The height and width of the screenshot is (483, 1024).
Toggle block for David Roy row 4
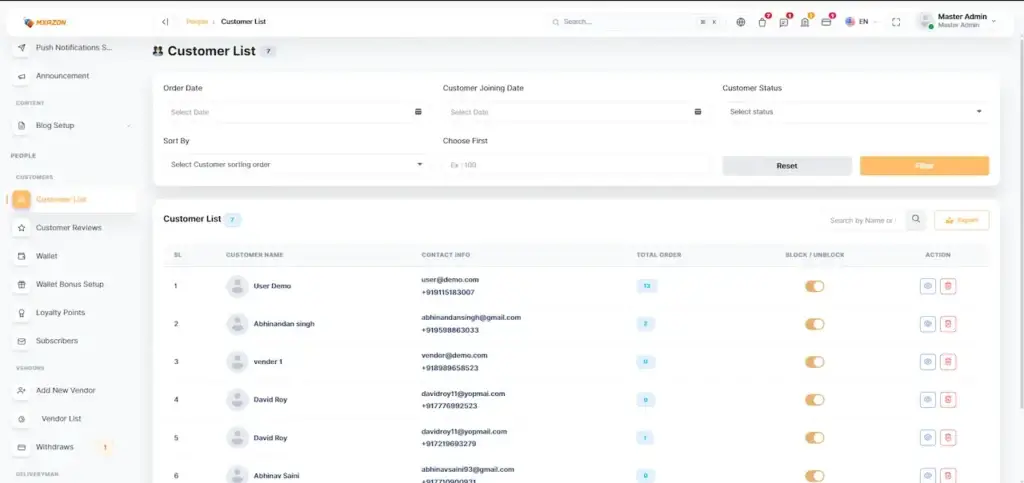coord(814,399)
